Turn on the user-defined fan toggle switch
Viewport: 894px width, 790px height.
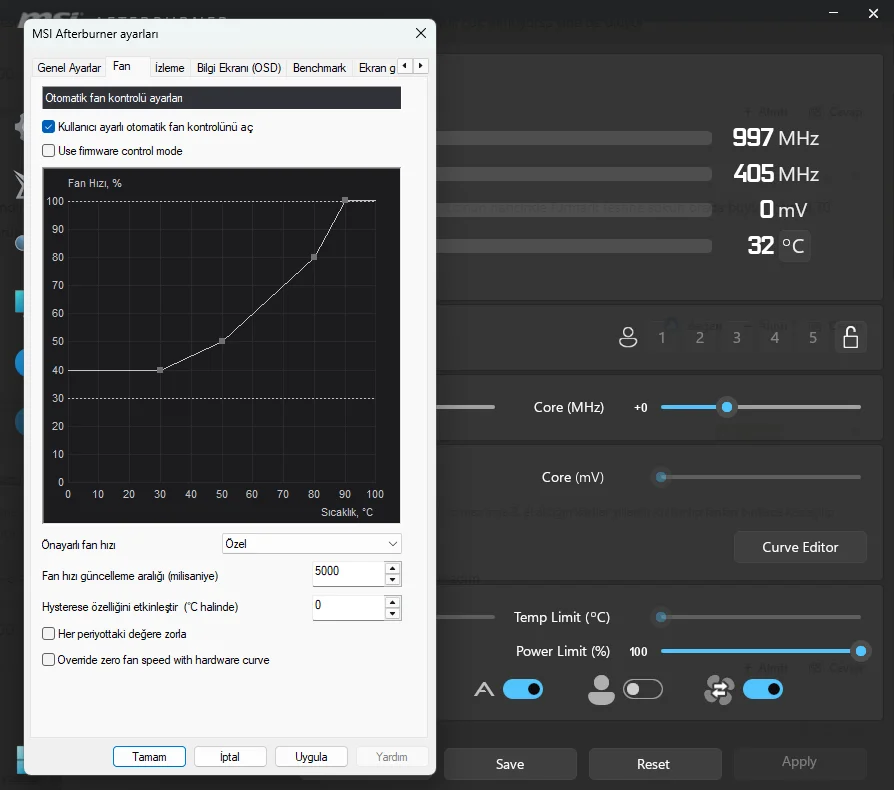pyautogui.click(x=642, y=689)
